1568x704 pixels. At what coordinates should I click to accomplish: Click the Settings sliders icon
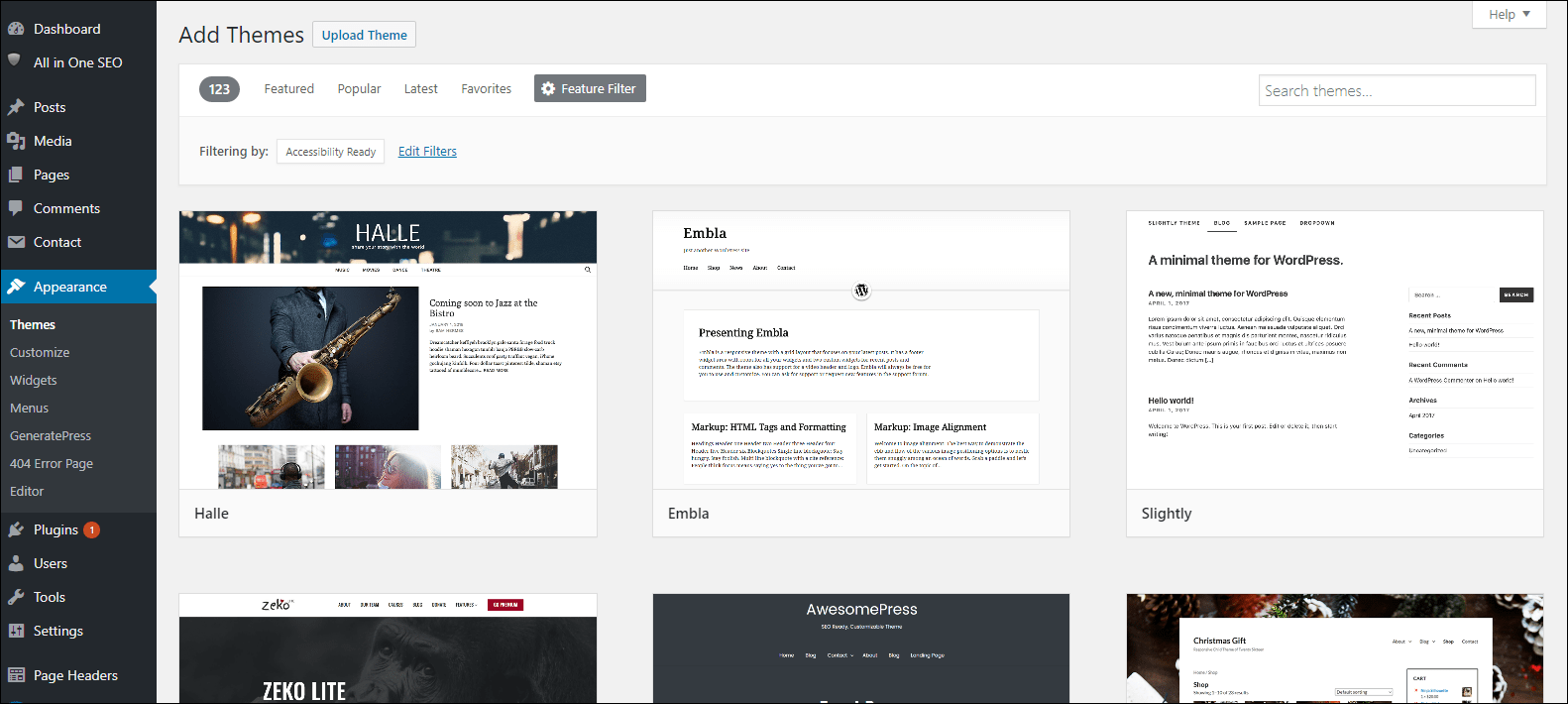pos(16,631)
